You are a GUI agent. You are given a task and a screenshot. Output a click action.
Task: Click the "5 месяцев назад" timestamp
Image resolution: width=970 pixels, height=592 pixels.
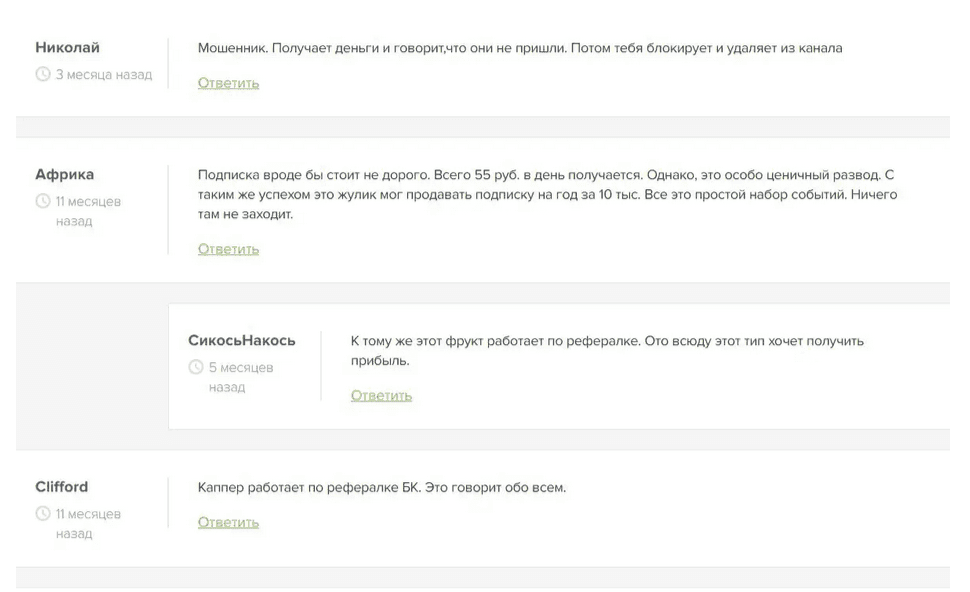click(x=240, y=377)
